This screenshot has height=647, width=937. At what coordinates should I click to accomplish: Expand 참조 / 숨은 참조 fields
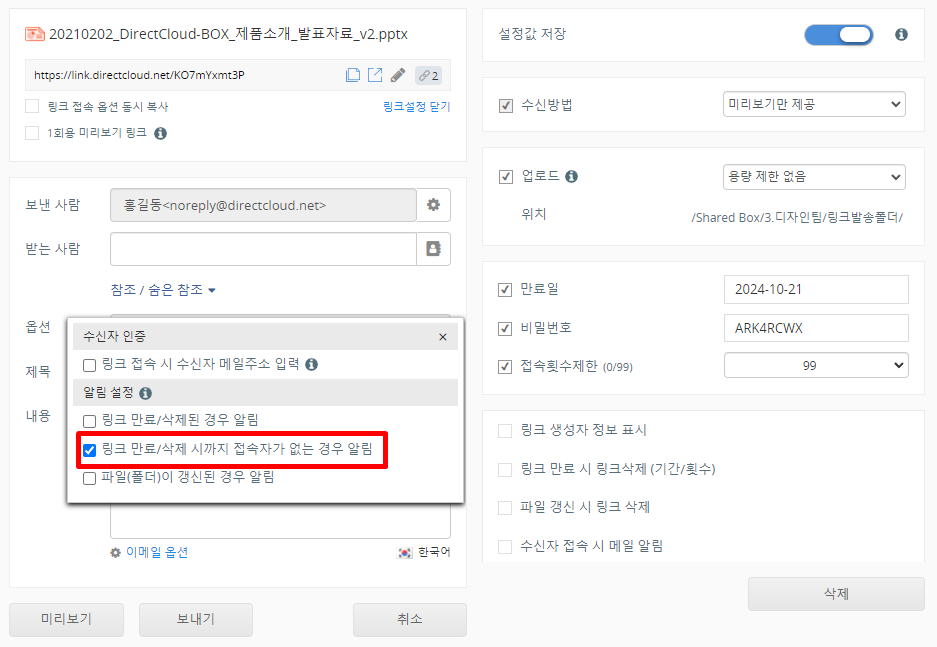coord(163,290)
